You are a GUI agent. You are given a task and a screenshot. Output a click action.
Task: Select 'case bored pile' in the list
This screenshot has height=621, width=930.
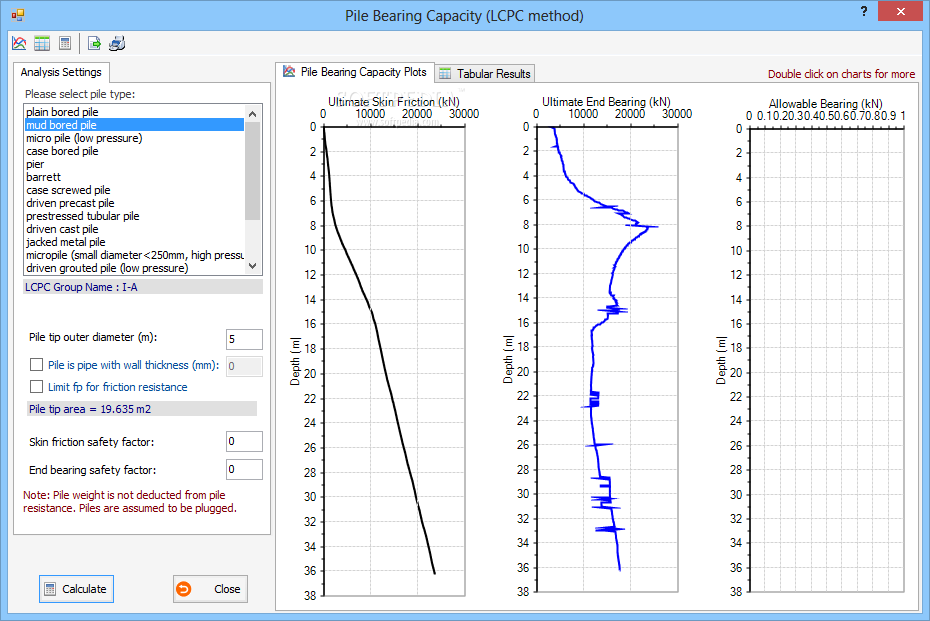pyautogui.click(x=134, y=151)
